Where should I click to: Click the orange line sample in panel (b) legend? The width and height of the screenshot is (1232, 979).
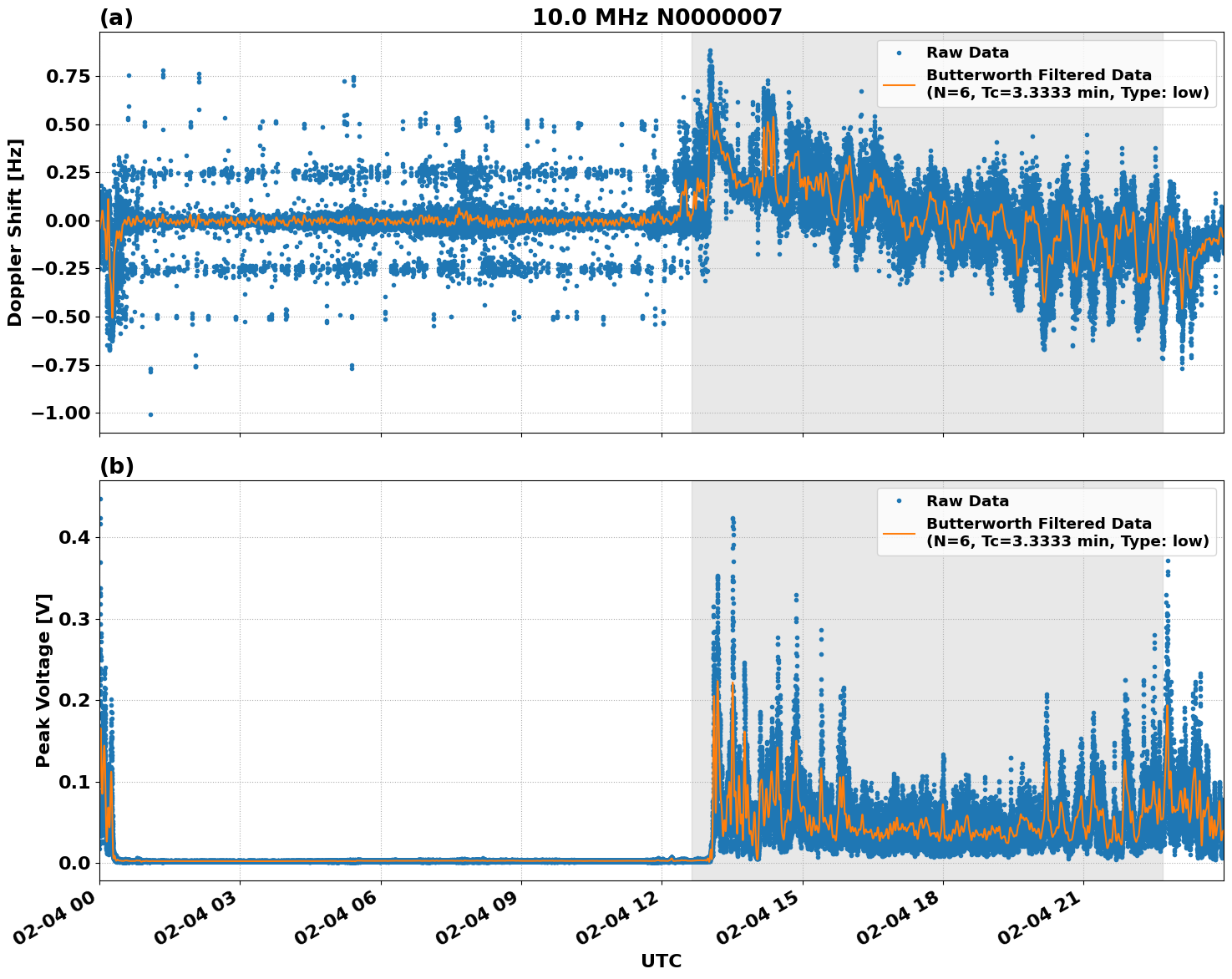click(x=899, y=534)
